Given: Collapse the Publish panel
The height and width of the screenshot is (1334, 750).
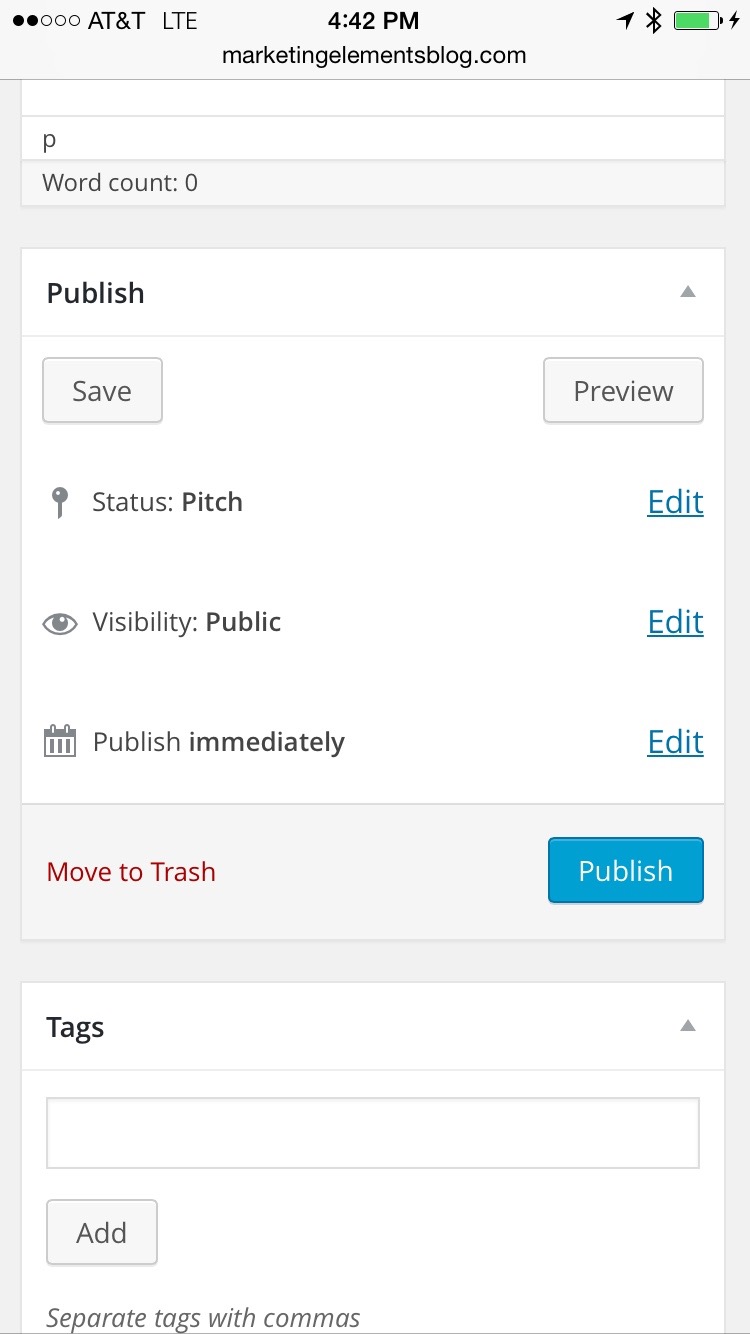Looking at the screenshot, I should click(x=687, y=292).
